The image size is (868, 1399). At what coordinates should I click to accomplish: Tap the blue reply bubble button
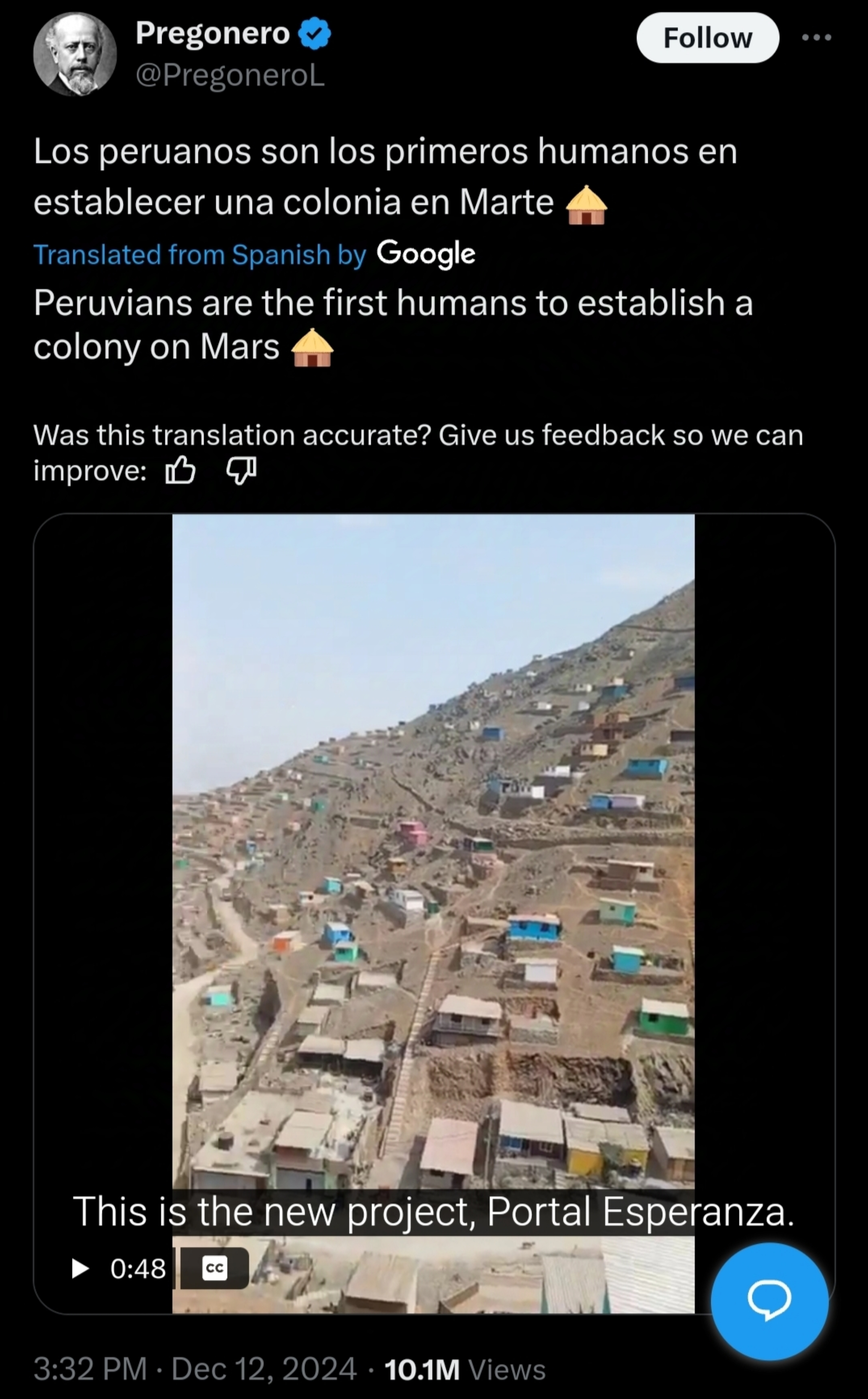click(x=769, y=1300)
